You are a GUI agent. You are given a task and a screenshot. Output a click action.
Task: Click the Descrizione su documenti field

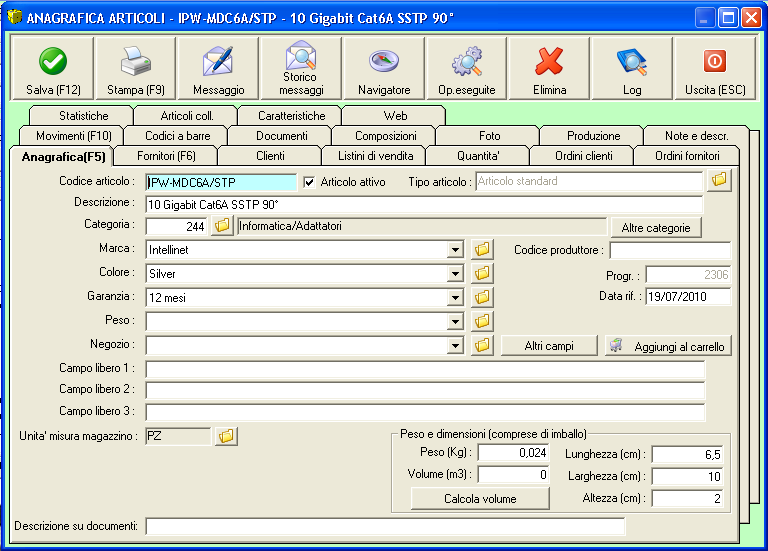[385, 526]
